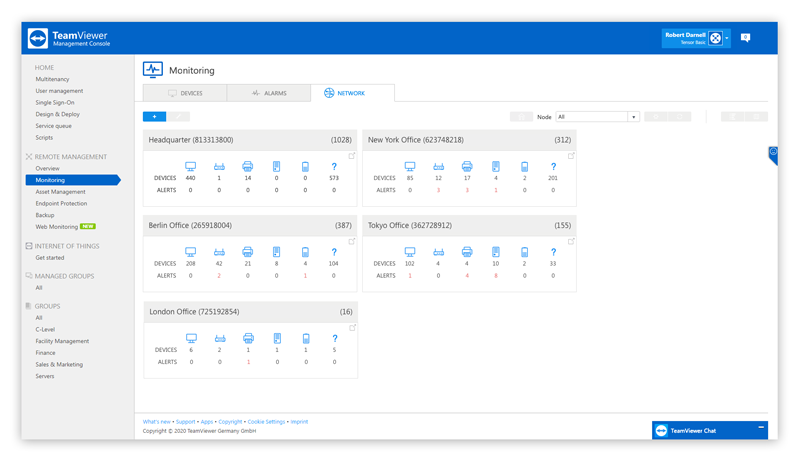Minimize the TeamViewer Chat panel
Screen dimensions: 800x468
pyautogui.click(x=761, y=428)
